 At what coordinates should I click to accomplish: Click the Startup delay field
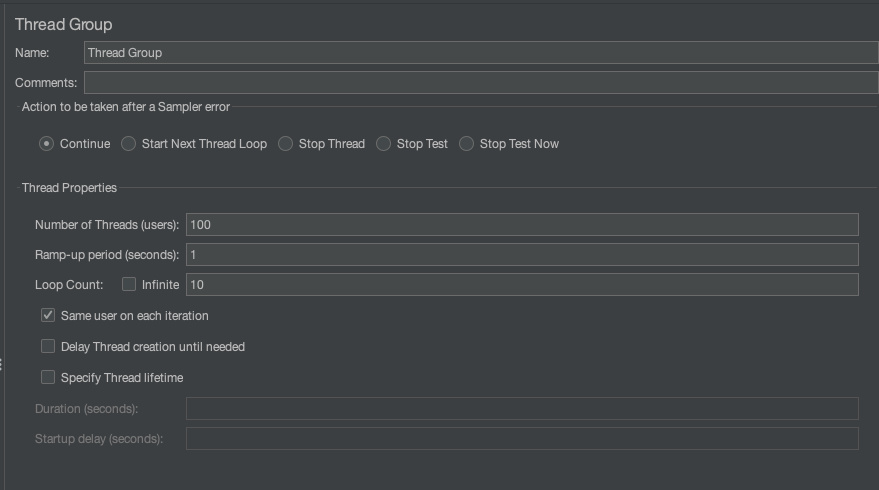click(522, 439)
